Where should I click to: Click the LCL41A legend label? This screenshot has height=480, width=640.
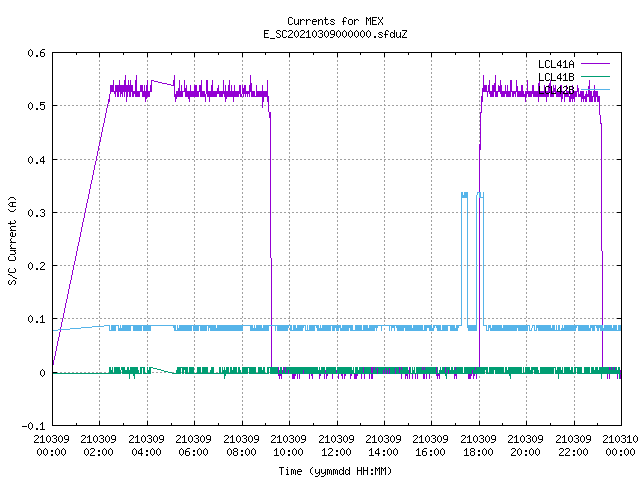click(x=556, y=64)
